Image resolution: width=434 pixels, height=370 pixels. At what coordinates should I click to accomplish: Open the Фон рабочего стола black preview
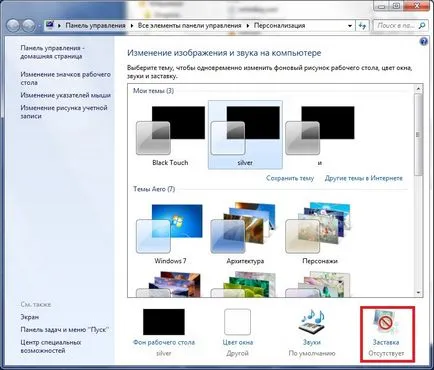tap(164, 322)
